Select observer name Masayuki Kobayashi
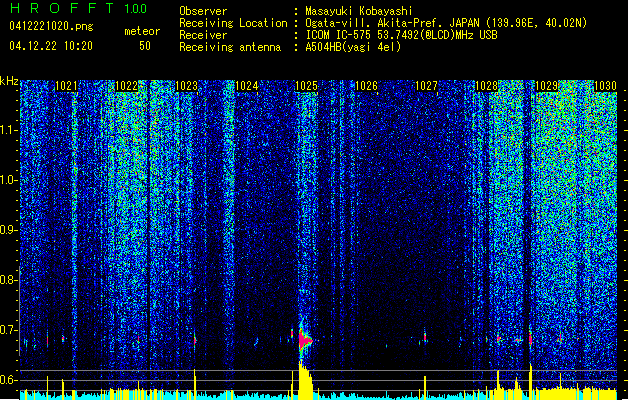Viewport: 629px width, 400px height. (x=359, y=11)
